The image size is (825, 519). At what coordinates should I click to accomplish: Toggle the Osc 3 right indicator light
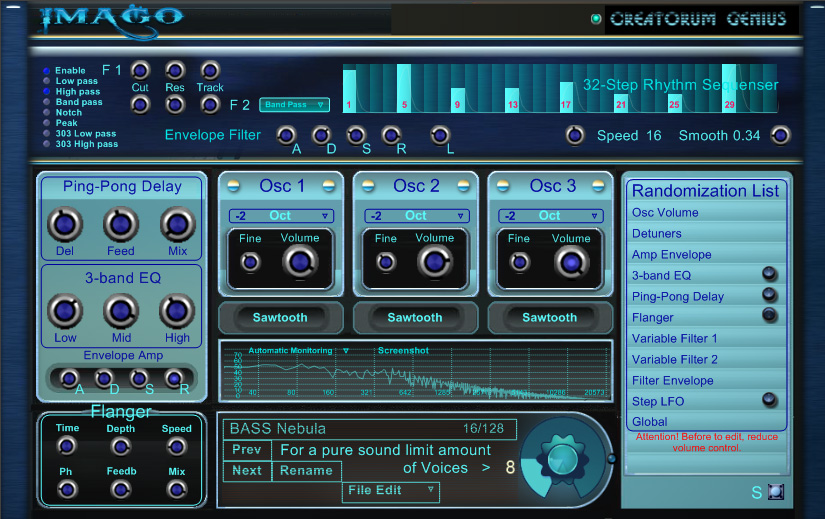tap(598, 186)
